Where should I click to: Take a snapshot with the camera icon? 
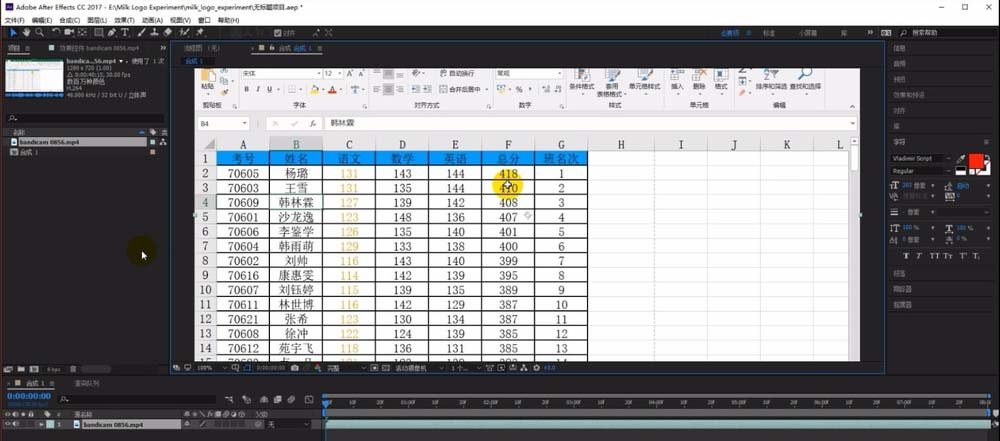[295, 368]
